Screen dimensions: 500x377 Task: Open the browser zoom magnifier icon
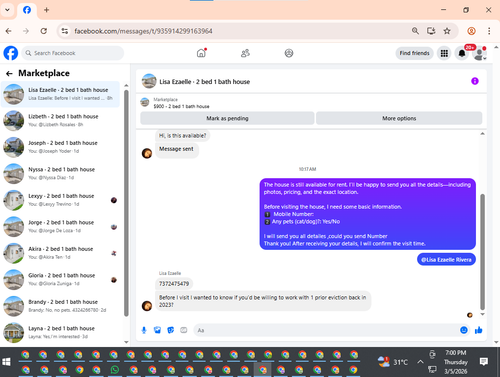coord(415,31)
